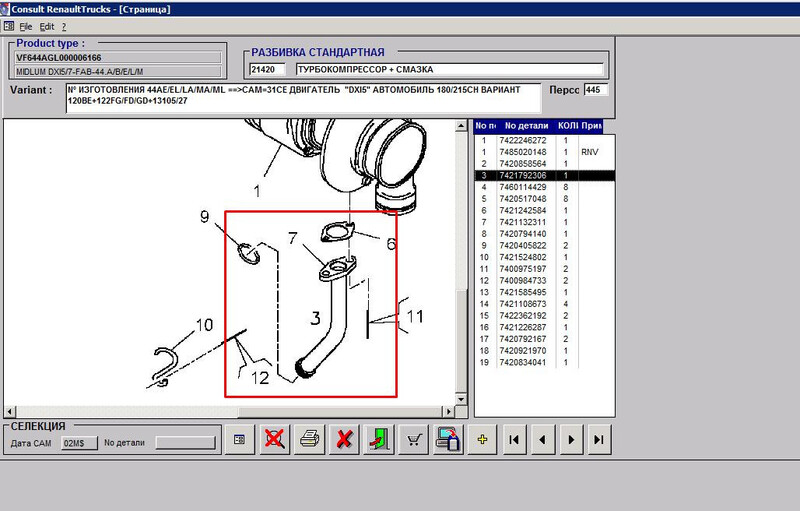Viewport: 800px width, 511px height.
Task: Click callout number 1 near the turbocharger
Action: click(x=257, y=192)
